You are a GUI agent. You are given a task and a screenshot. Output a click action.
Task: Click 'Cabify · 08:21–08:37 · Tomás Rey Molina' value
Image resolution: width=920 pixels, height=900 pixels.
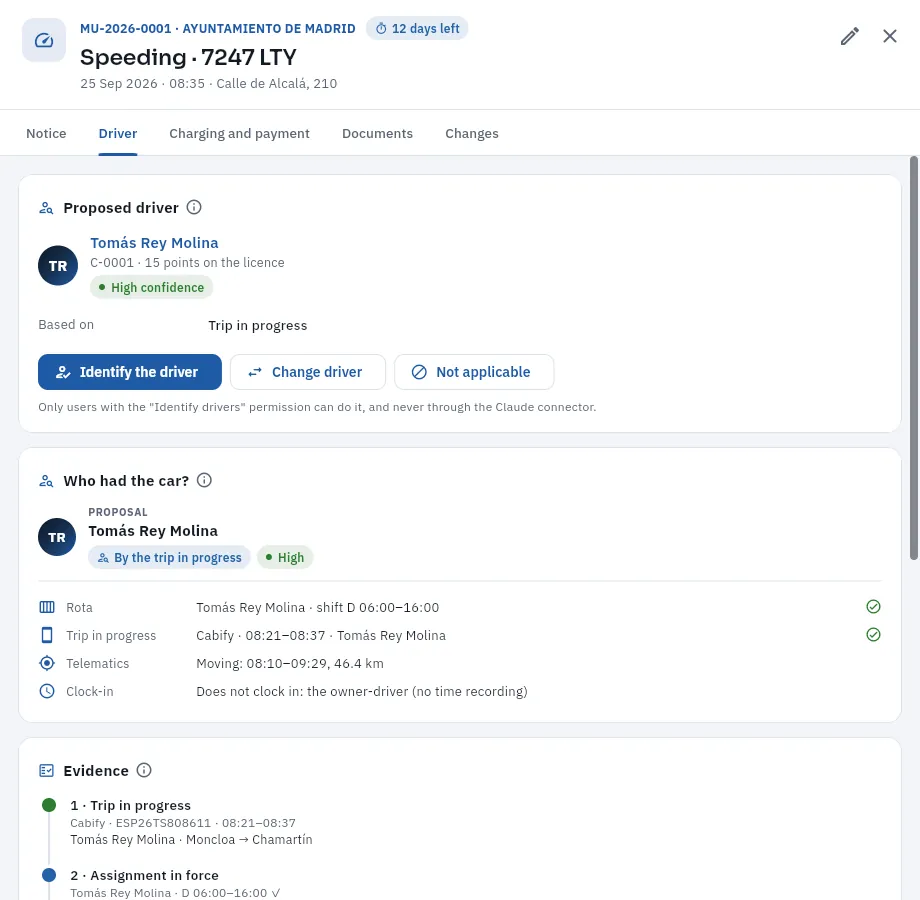(x=321, y=635)
